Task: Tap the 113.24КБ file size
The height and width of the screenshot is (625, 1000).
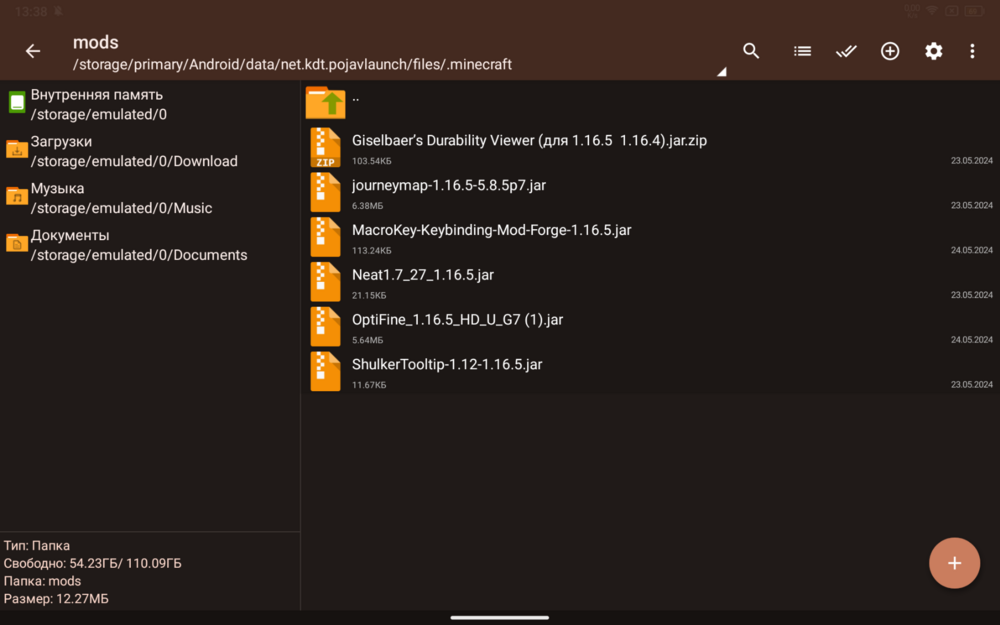Action: pos(372,251)
